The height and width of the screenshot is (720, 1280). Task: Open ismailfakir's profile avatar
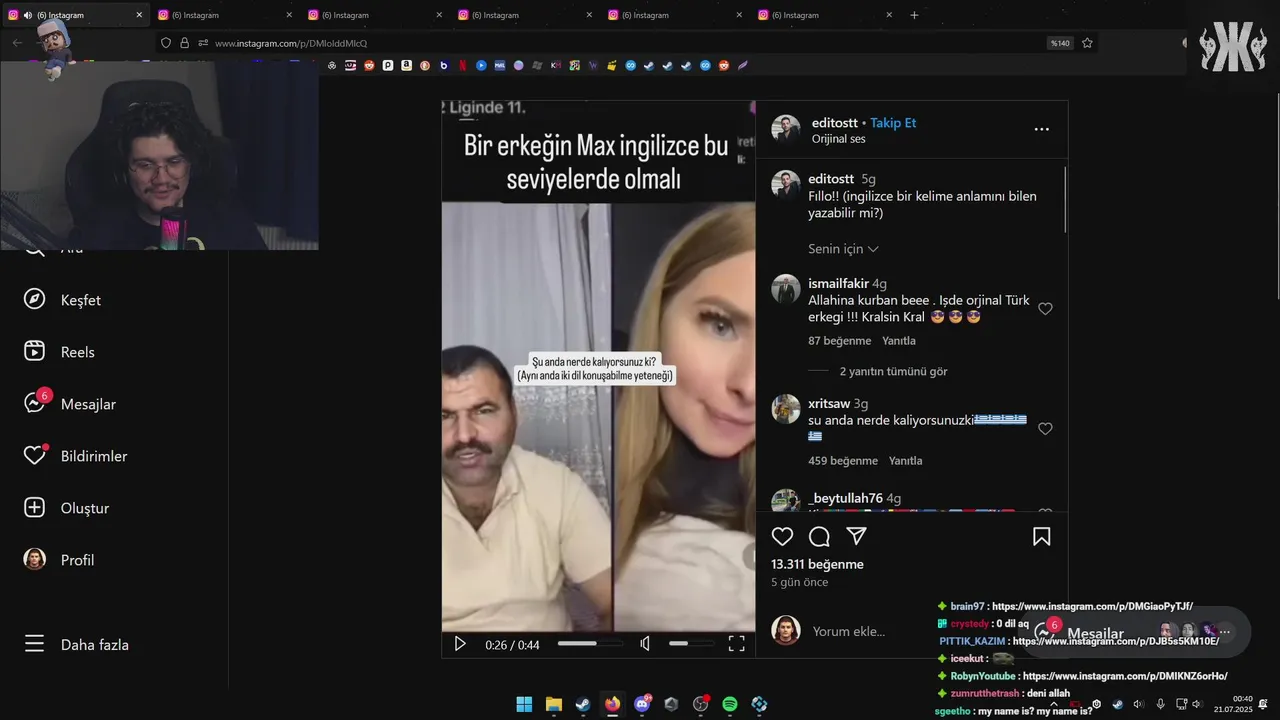(x=786, y=289)
